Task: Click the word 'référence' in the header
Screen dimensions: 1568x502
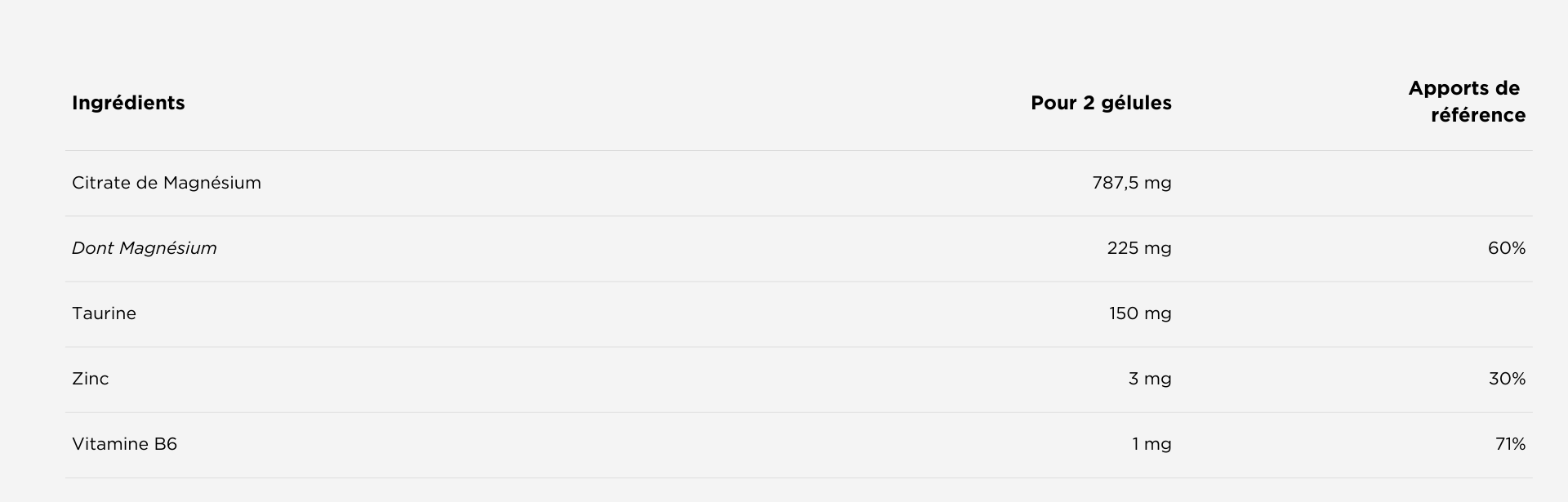Action: [1477, 115]
